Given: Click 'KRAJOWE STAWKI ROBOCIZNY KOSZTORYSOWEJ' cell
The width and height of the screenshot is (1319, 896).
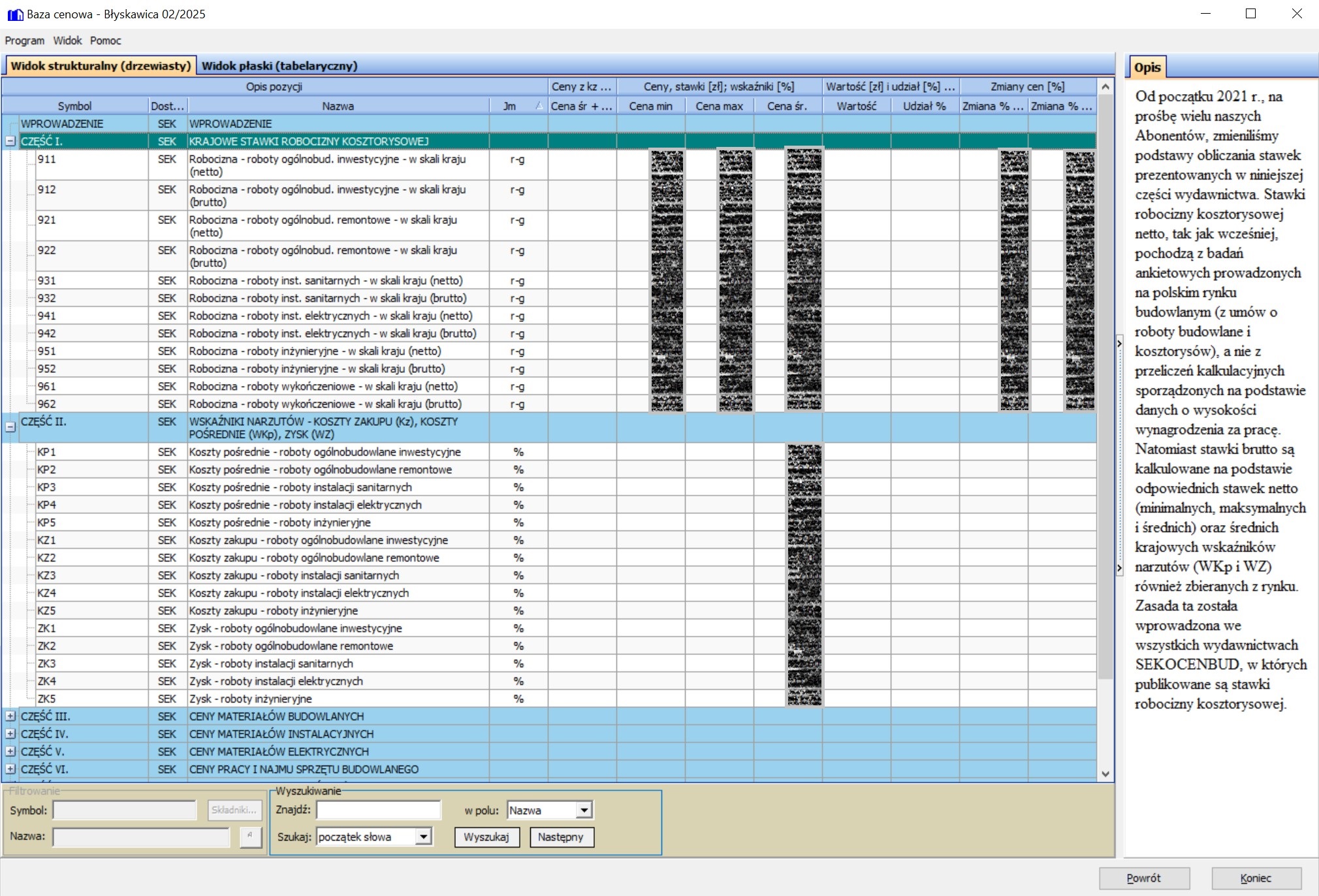Looking at the screenshot, I should tap(338, 141).
